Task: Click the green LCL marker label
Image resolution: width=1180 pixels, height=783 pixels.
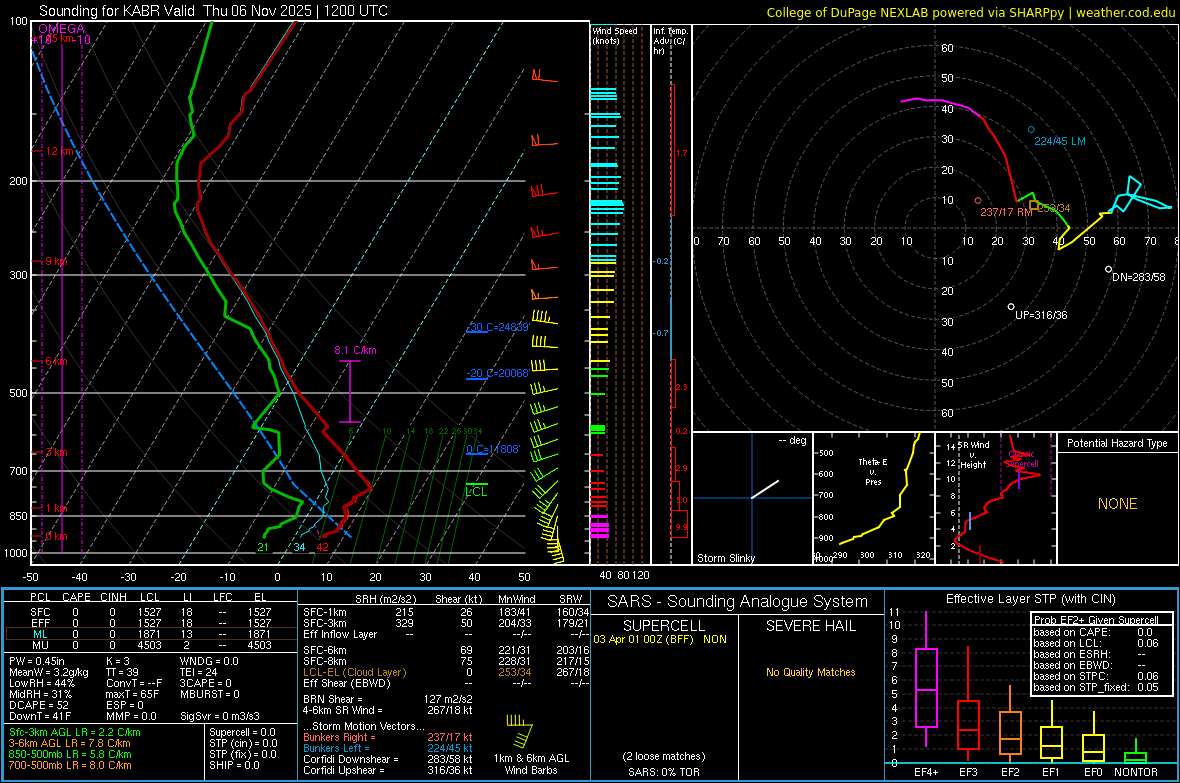Action: [x=476, y=491]
